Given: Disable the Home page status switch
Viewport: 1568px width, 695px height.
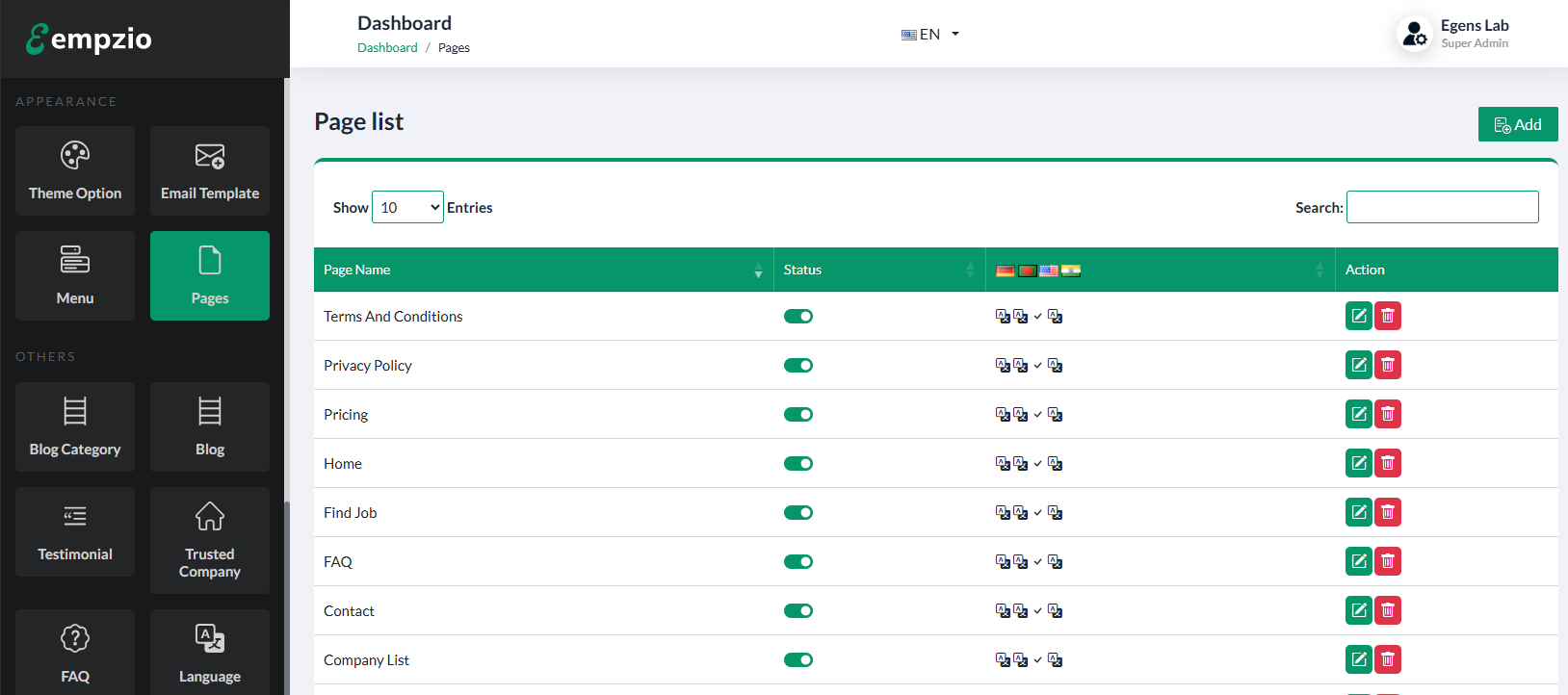Looking at the screenshot, I should (x=797, y=464).
